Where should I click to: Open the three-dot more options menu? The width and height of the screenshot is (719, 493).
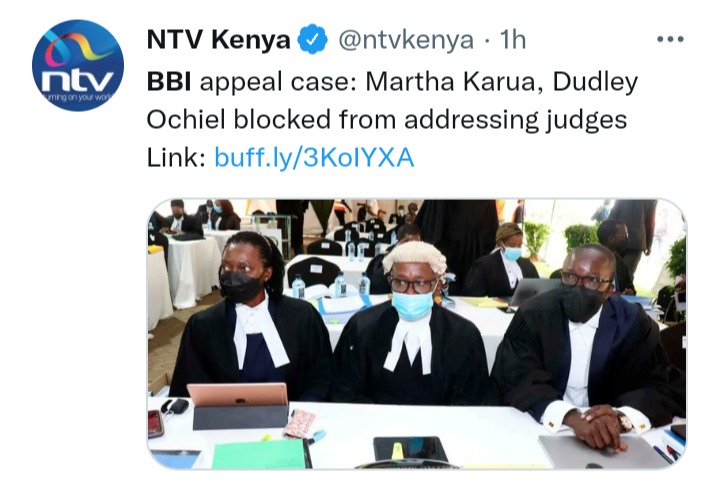point(670,39)
